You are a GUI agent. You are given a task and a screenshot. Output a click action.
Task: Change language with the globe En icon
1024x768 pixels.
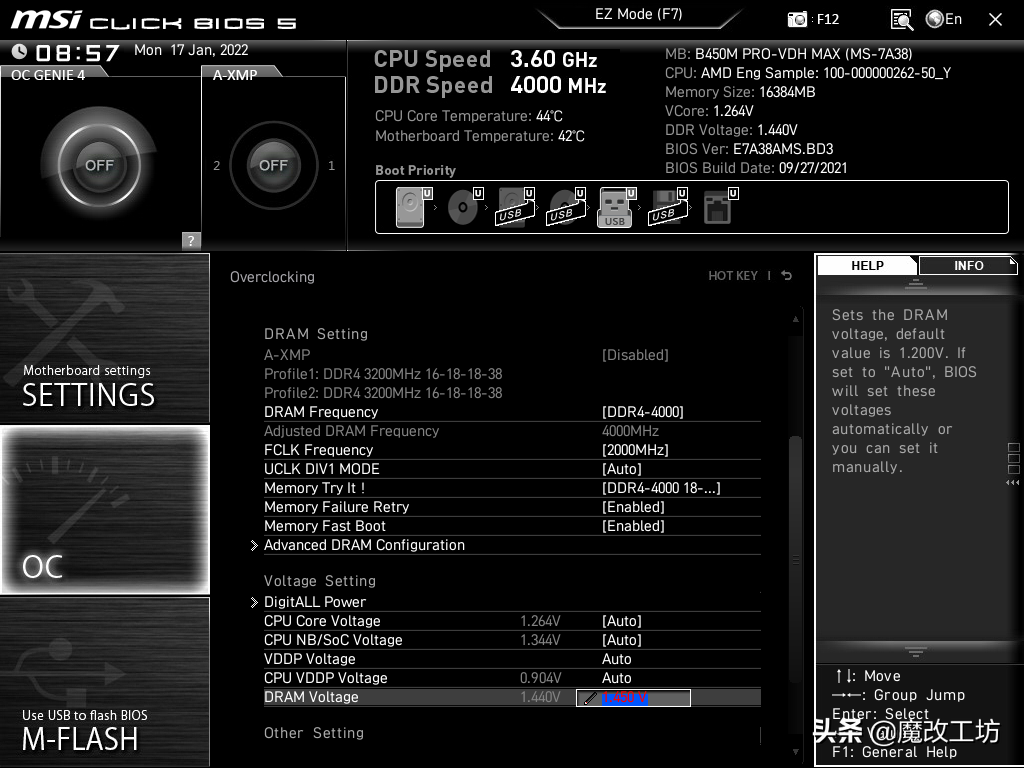point(944,19)
